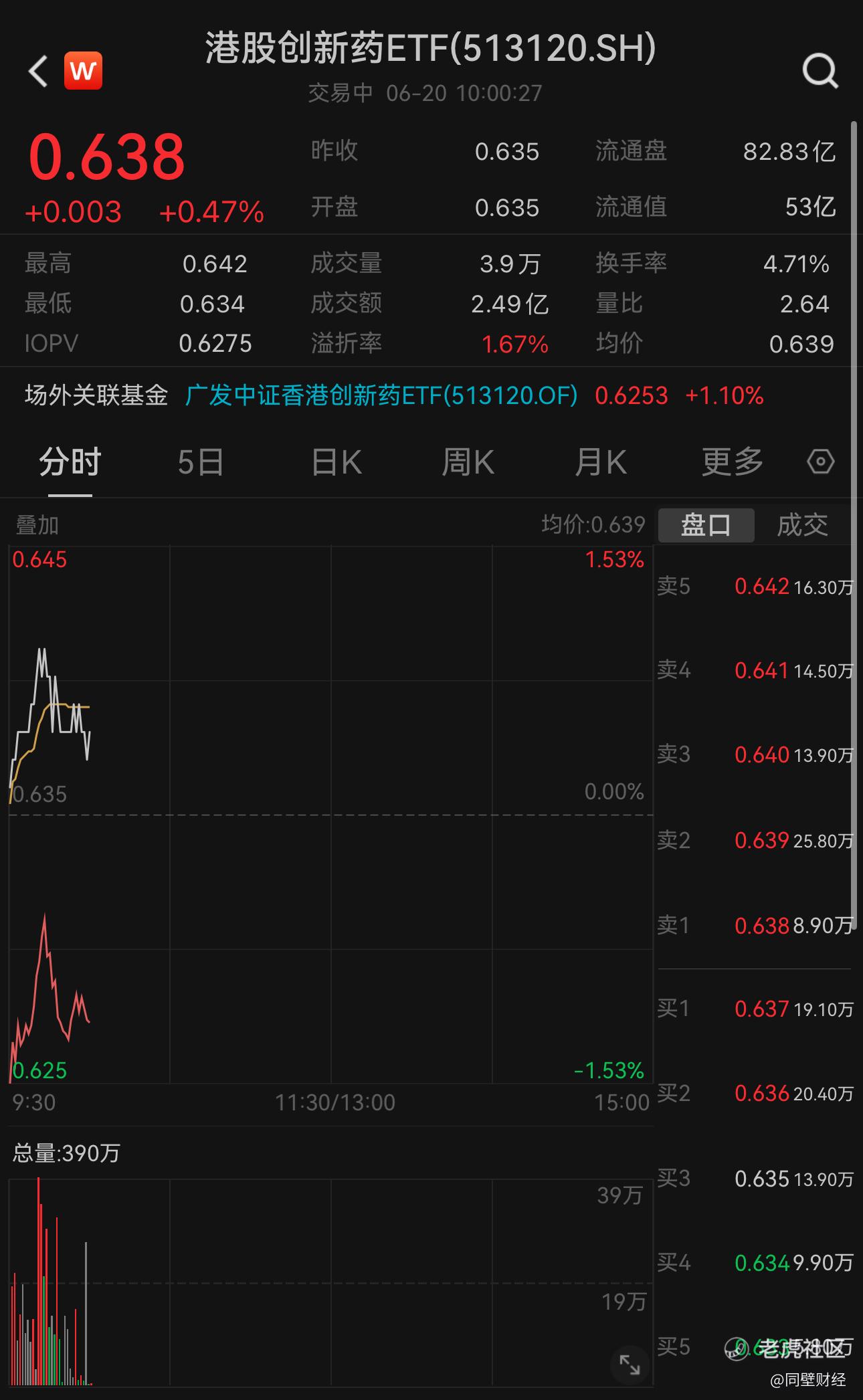Tap the 卖1 price 0.638 row

(755, 925)
